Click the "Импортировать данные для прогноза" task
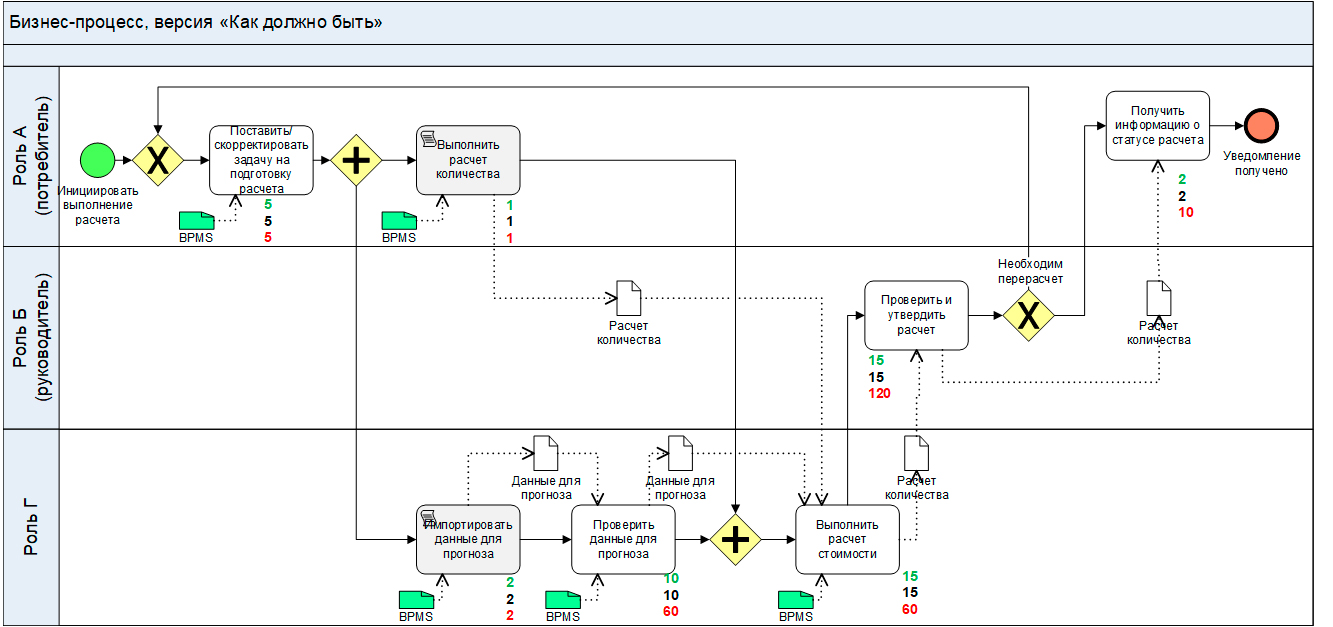This screenshot has width=1333, height=627. [x=468, y=540]
